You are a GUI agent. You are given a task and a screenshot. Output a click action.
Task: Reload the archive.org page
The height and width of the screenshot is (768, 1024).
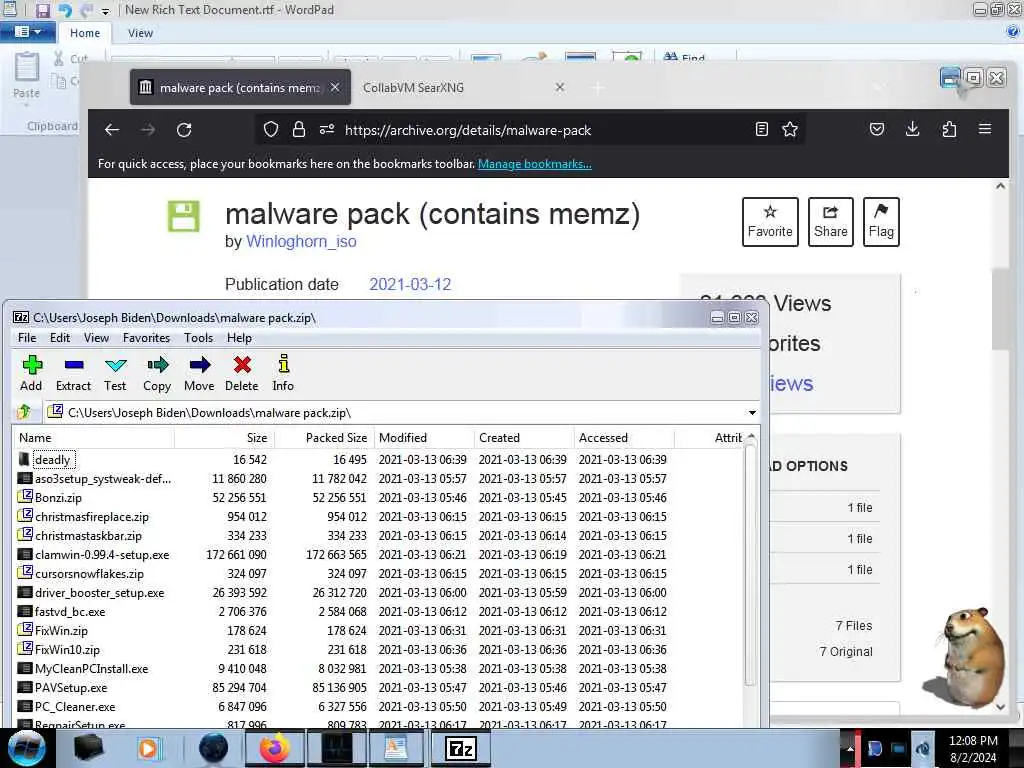184,130
